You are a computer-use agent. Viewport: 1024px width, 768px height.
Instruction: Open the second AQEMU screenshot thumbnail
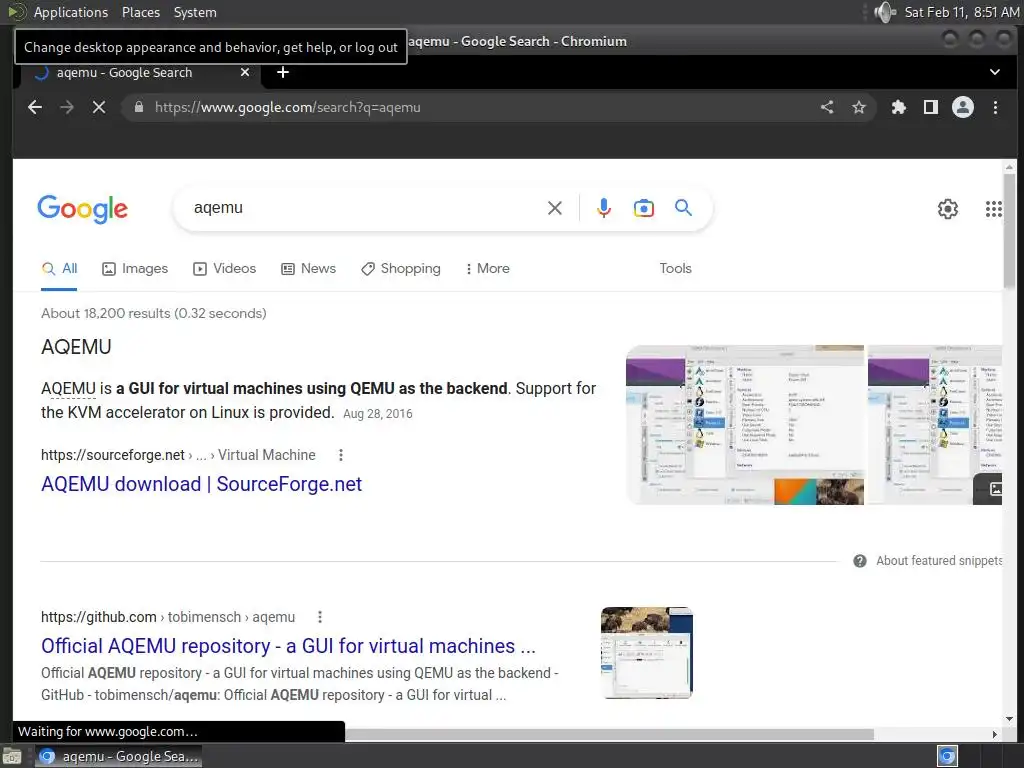tap(935, 425)
